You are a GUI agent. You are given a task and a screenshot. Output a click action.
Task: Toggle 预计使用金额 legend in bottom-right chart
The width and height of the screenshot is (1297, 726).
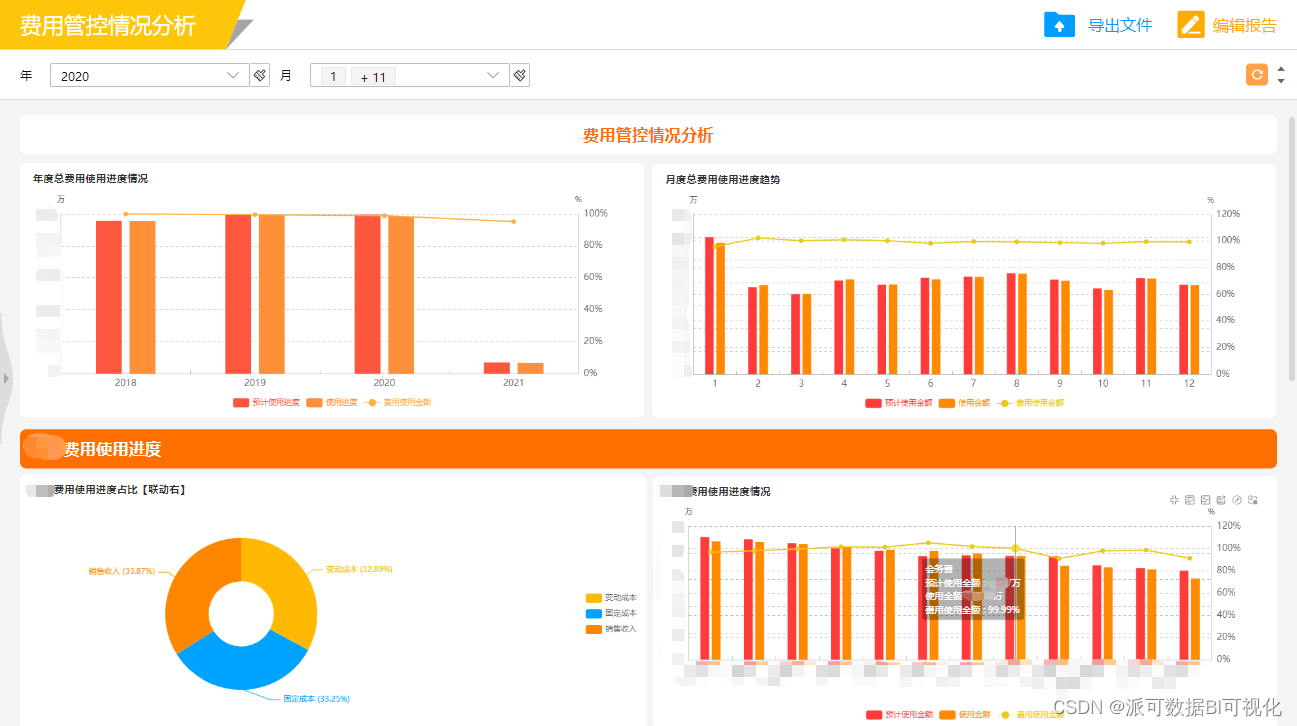point(899,714)
